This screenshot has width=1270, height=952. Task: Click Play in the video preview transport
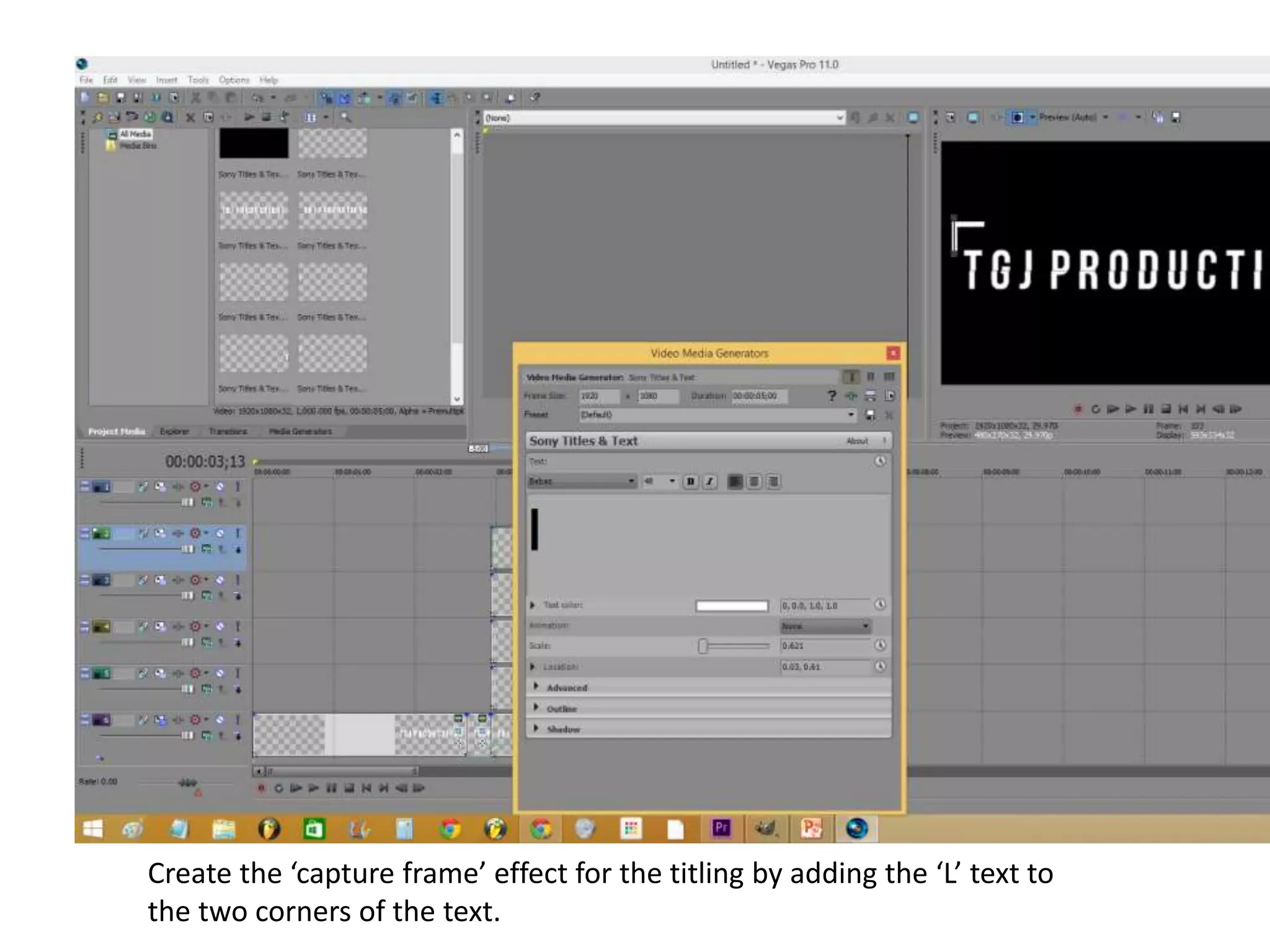pyautogui.click(x=1130, y=409)
